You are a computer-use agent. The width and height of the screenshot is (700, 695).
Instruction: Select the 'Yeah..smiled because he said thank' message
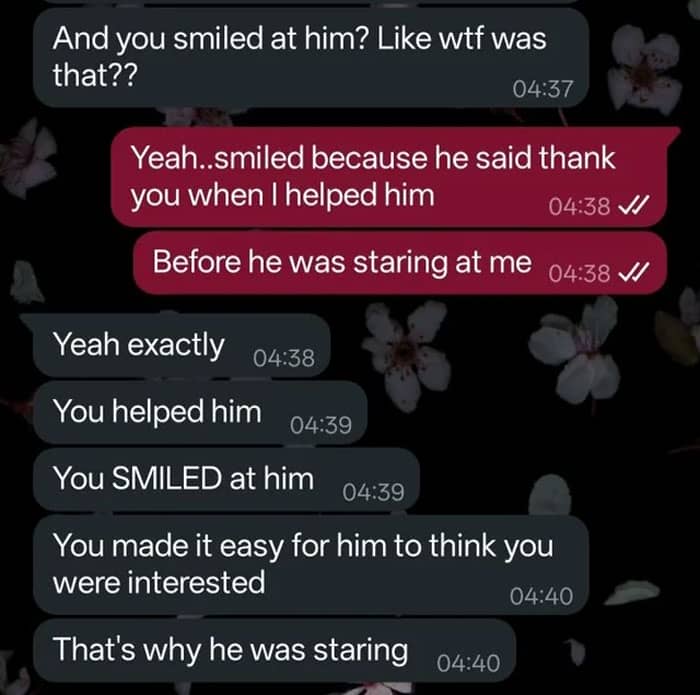[x=389, y=177]
